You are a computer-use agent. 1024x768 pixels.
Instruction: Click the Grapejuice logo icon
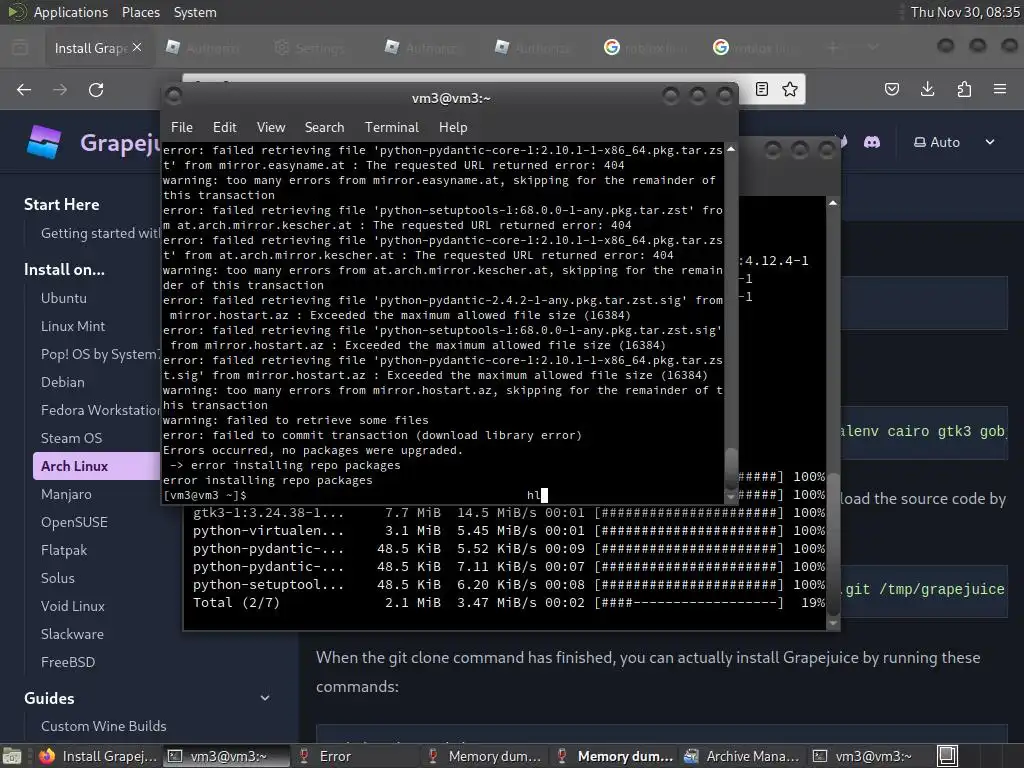pyautogui.click(x=44, y=142)
